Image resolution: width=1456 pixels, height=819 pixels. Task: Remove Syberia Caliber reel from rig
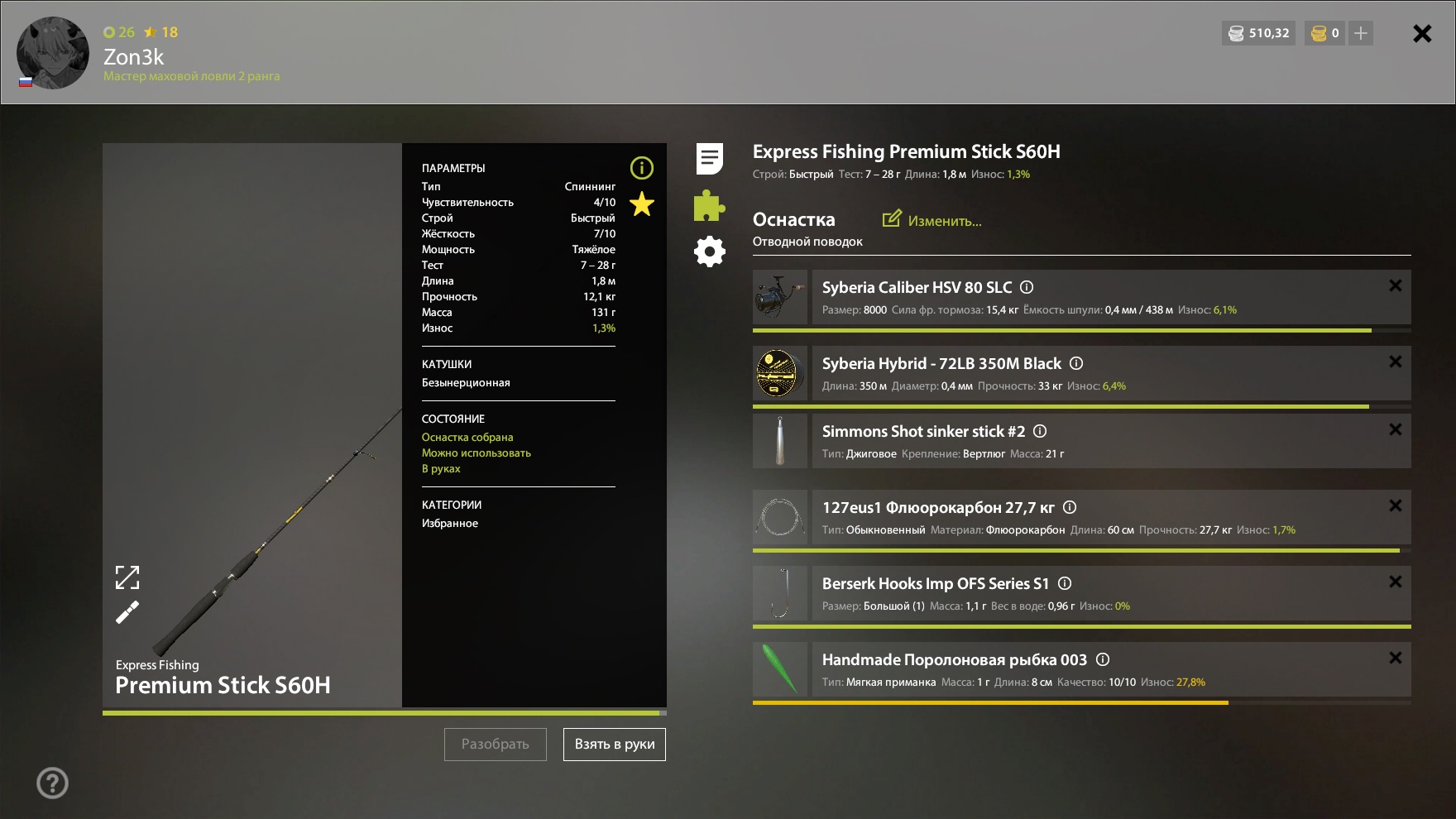point(1396,285)
